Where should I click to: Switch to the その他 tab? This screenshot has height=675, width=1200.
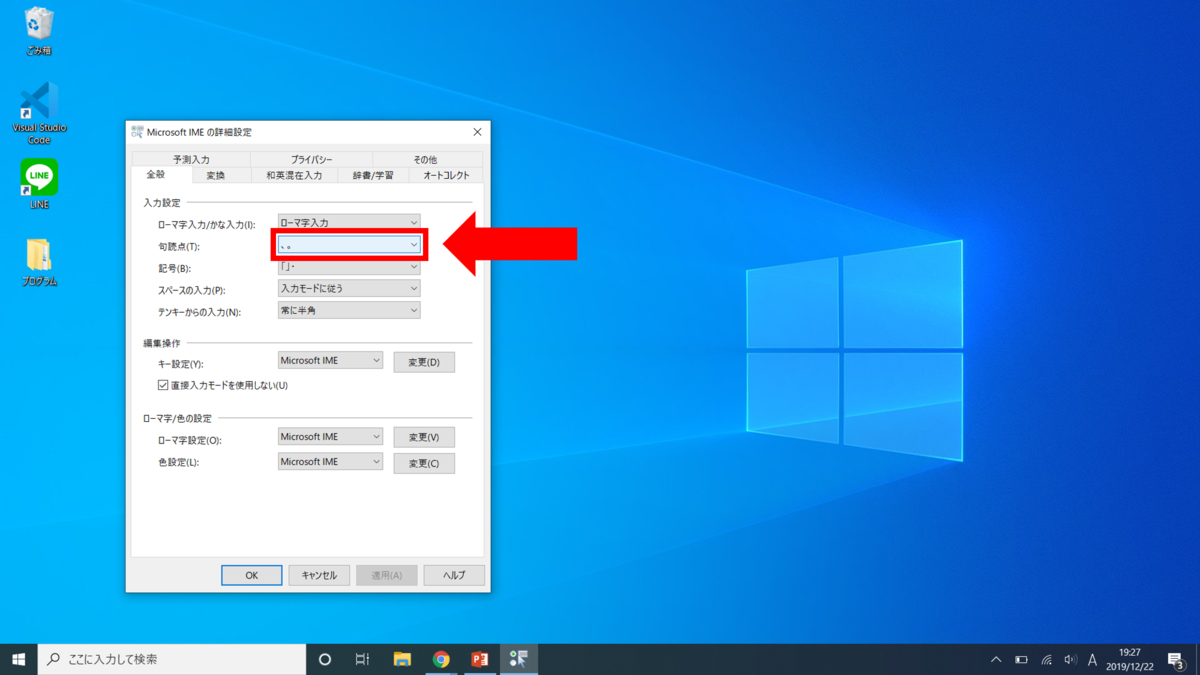426,159
